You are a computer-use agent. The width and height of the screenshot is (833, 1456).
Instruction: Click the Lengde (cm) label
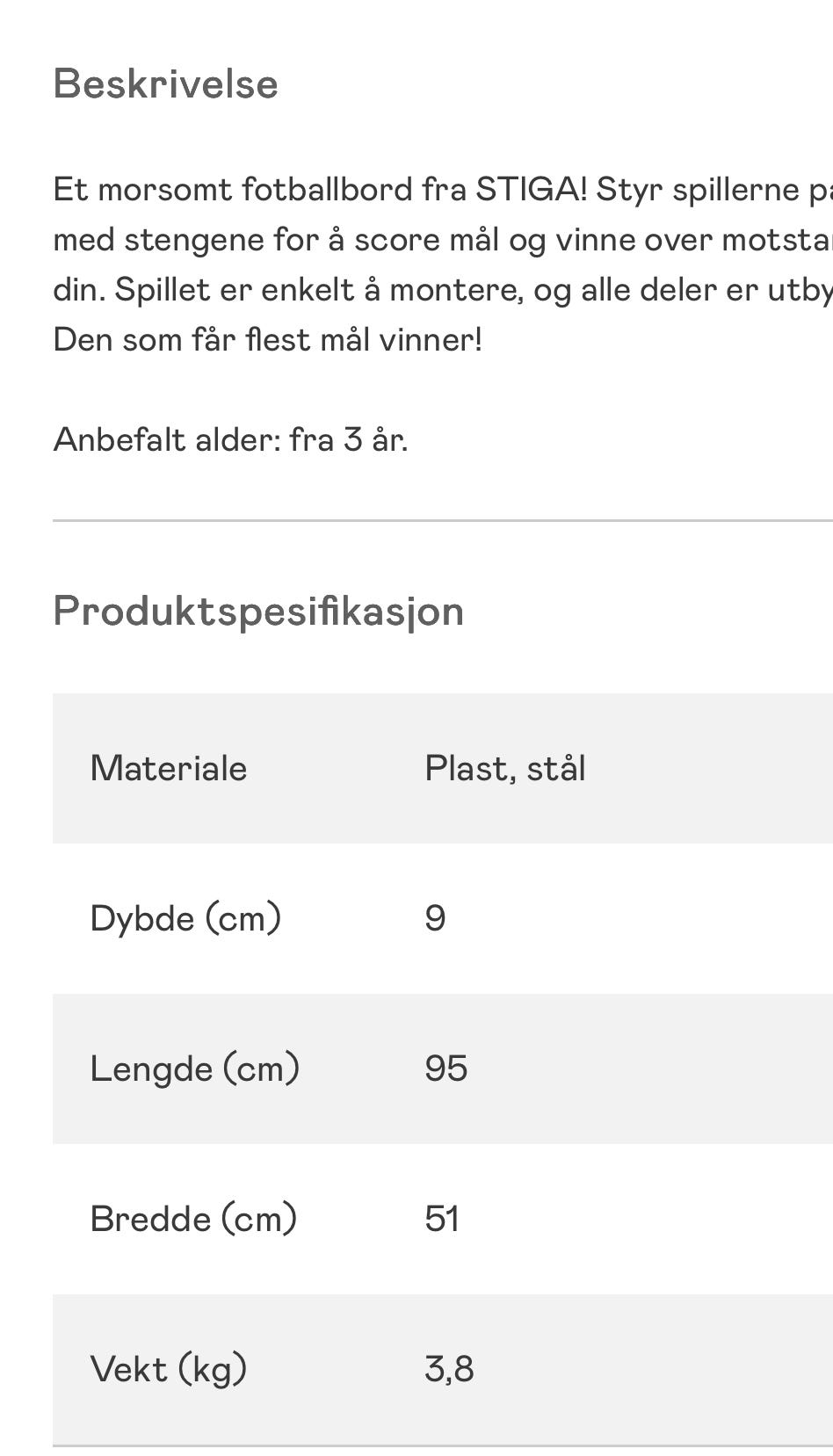point(195,1069)
